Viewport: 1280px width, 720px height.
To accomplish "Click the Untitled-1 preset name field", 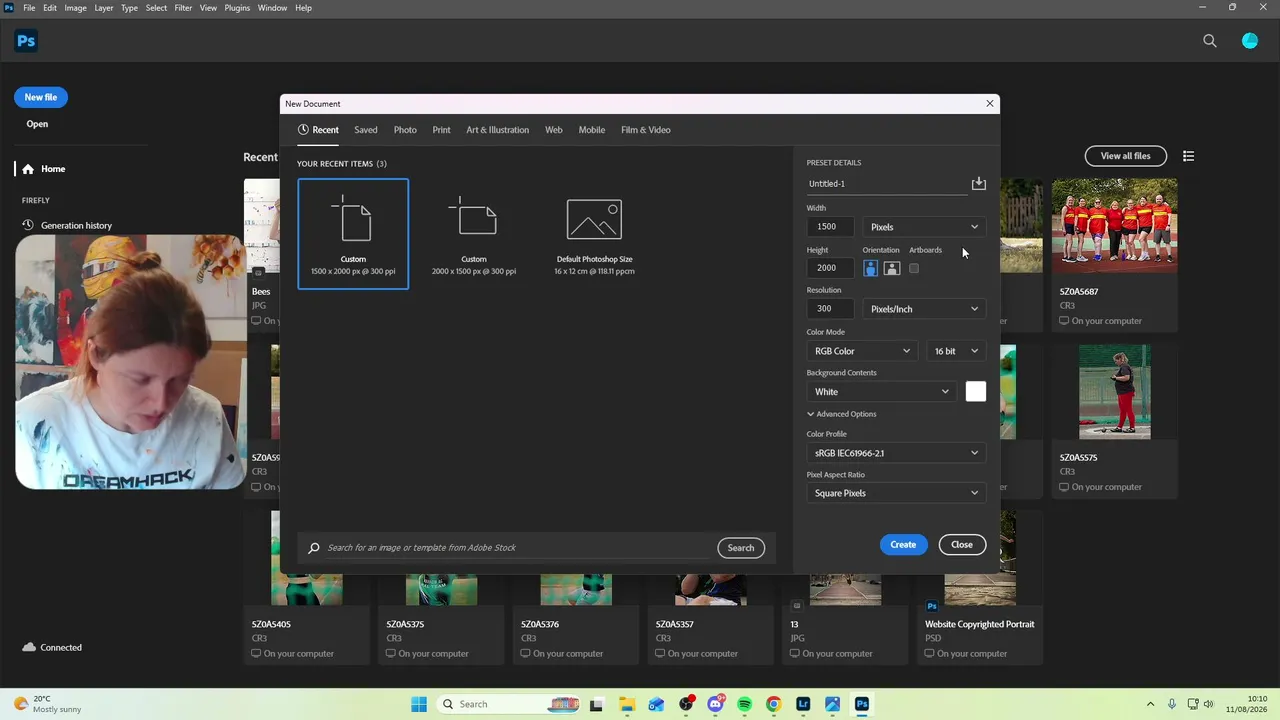I will 886,184.
